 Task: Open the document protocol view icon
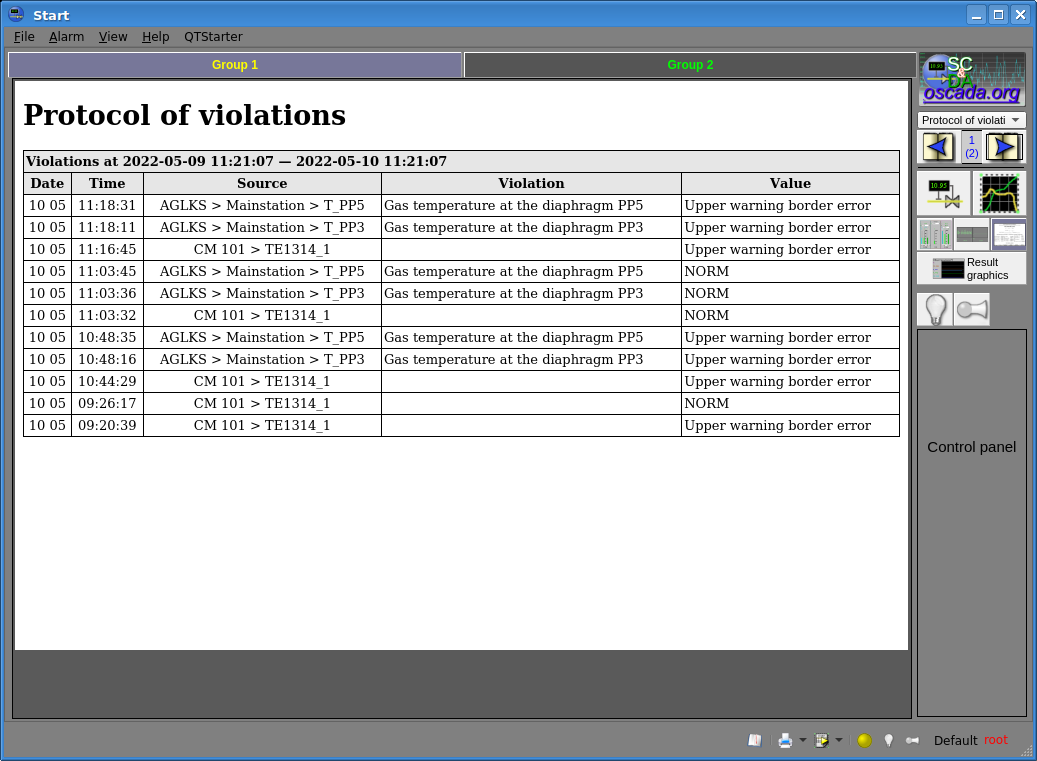point(1008,234)
